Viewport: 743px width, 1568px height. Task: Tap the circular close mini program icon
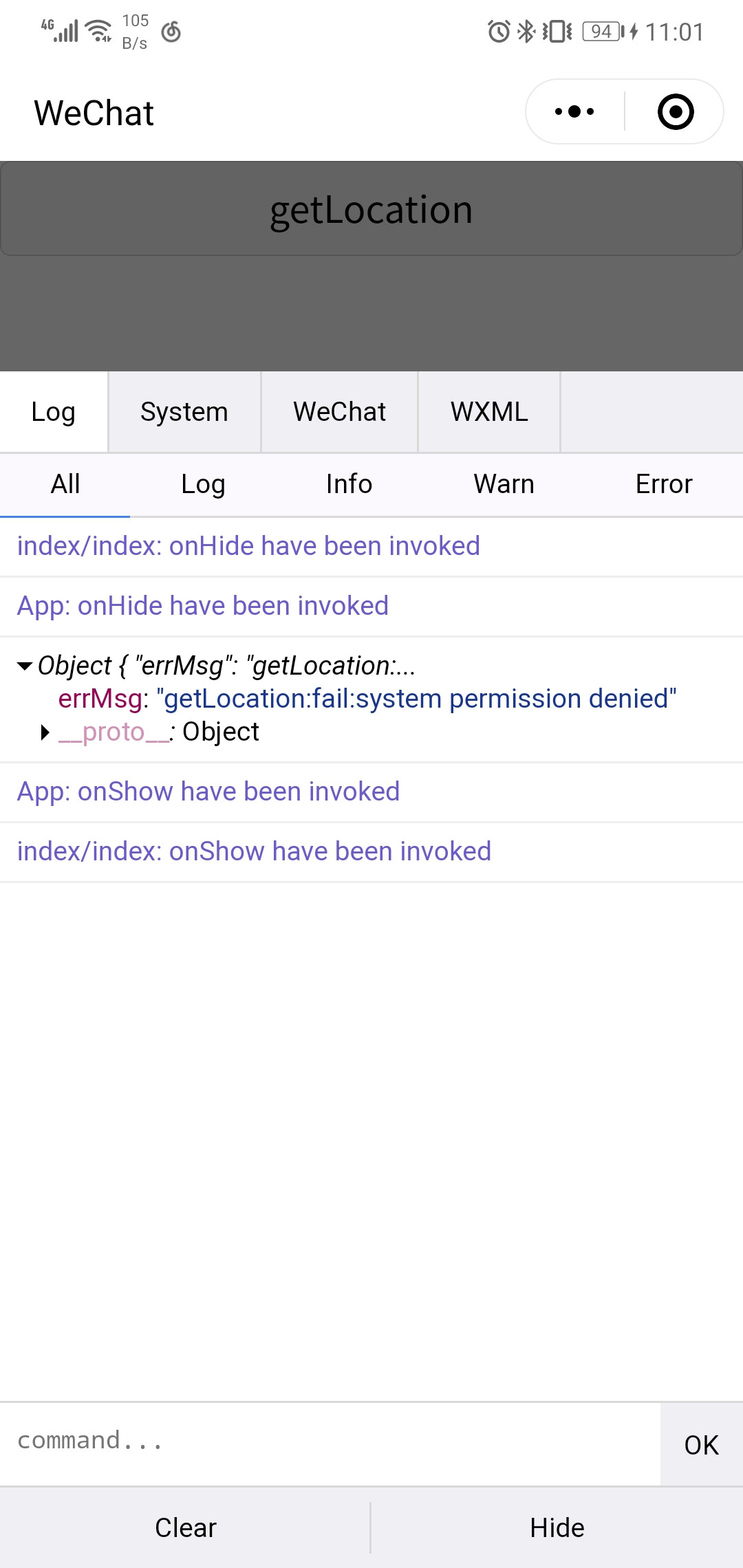point(675,111)
